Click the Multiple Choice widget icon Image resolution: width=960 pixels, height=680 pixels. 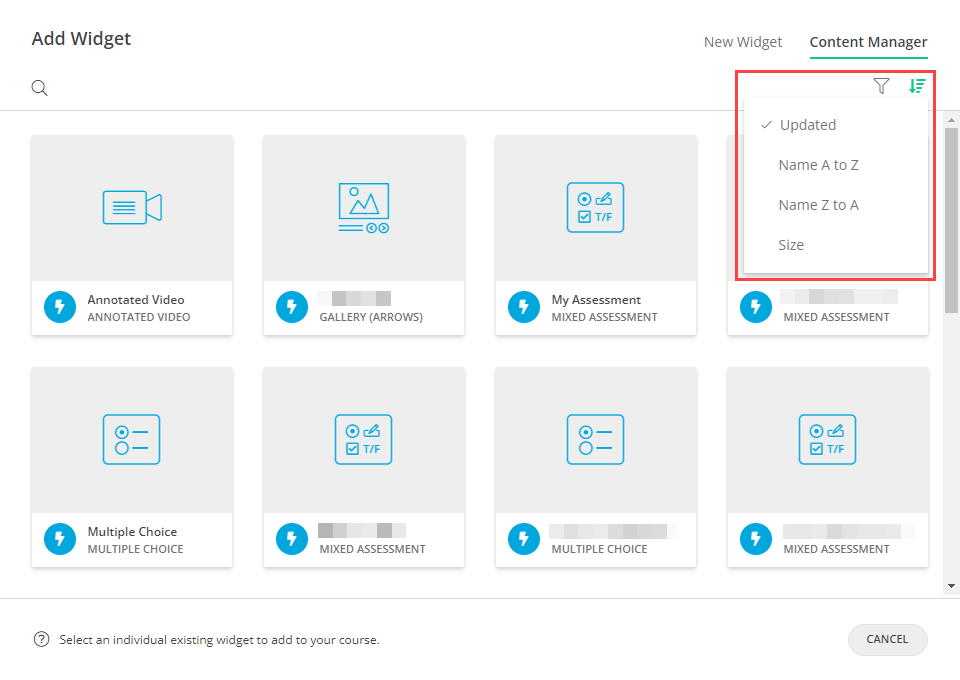point(132,440)
